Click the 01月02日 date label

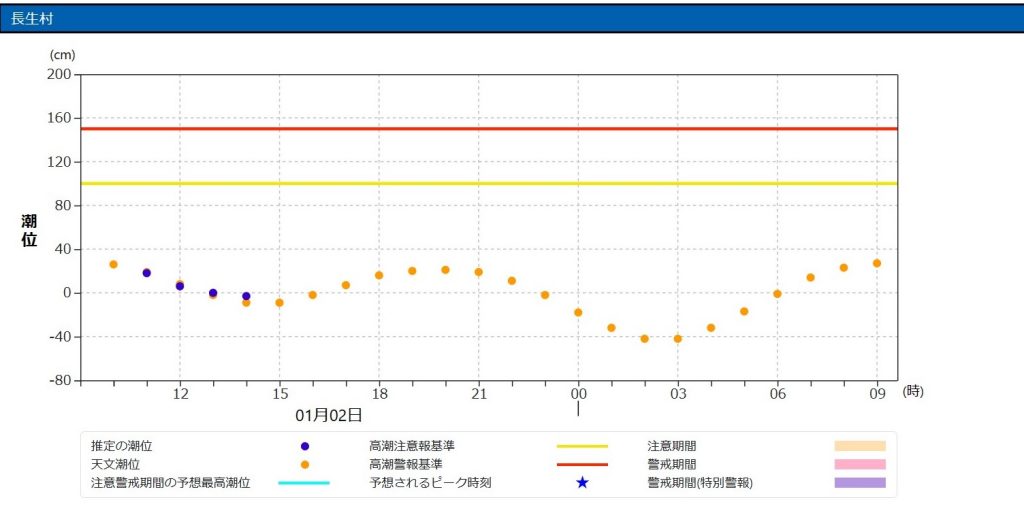click(328, 414)
